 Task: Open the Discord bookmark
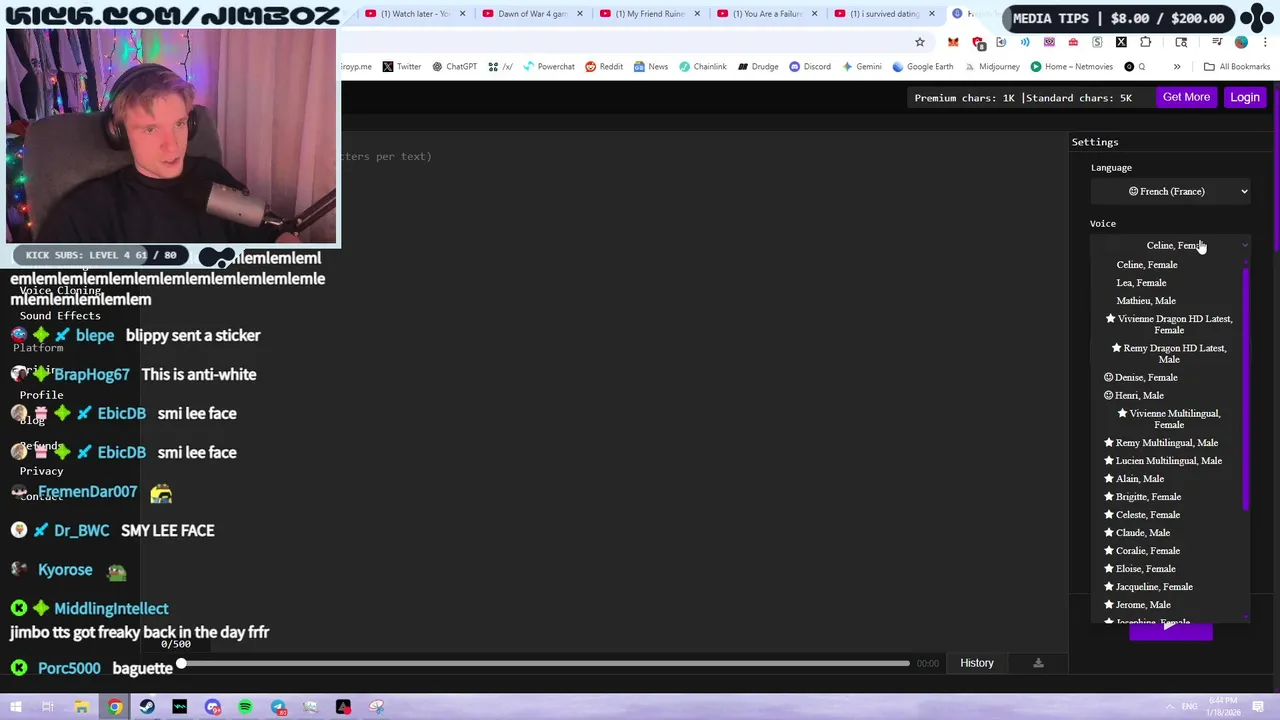tap(810, 67)
